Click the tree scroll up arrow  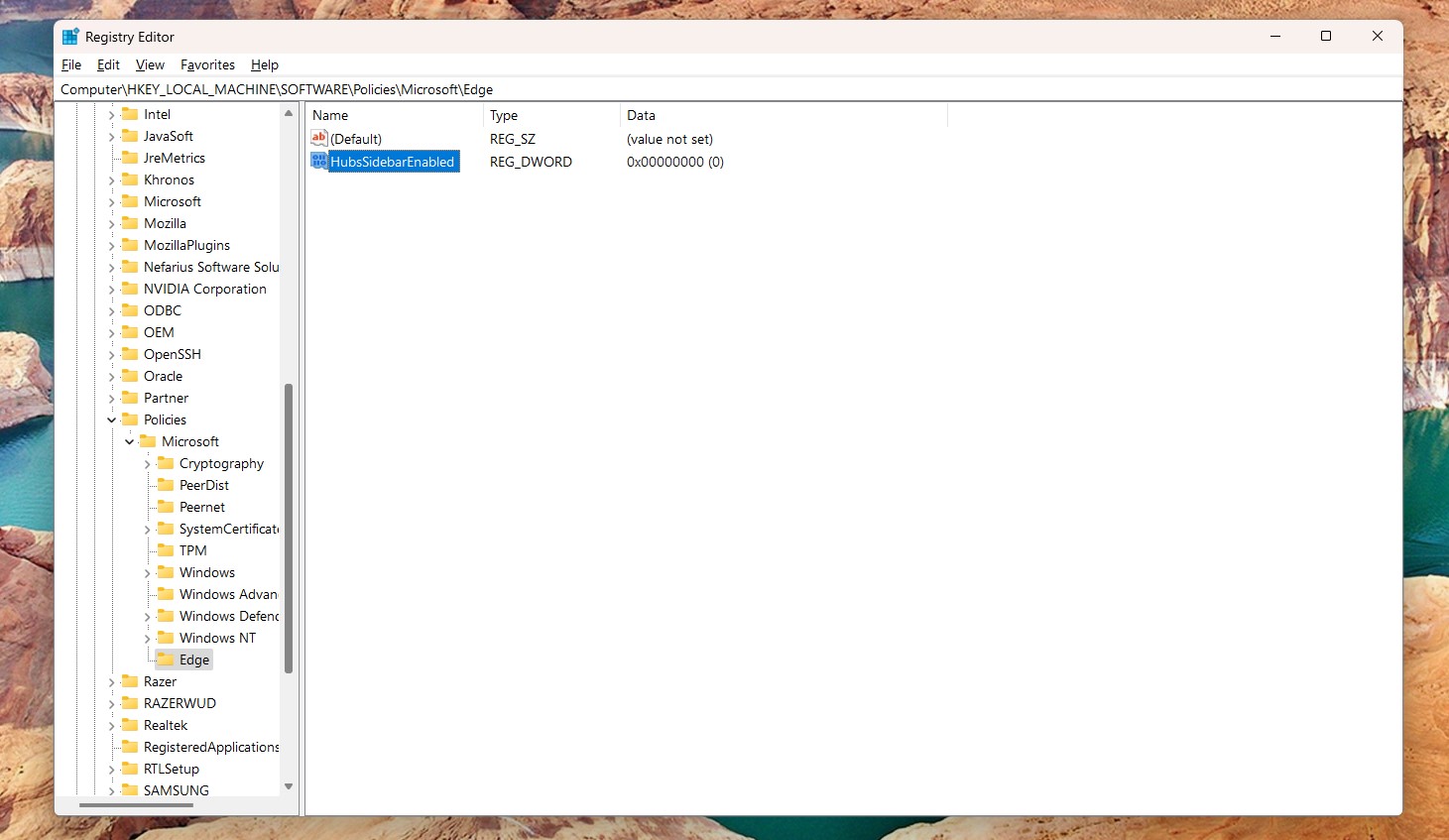tap(289, 113)
